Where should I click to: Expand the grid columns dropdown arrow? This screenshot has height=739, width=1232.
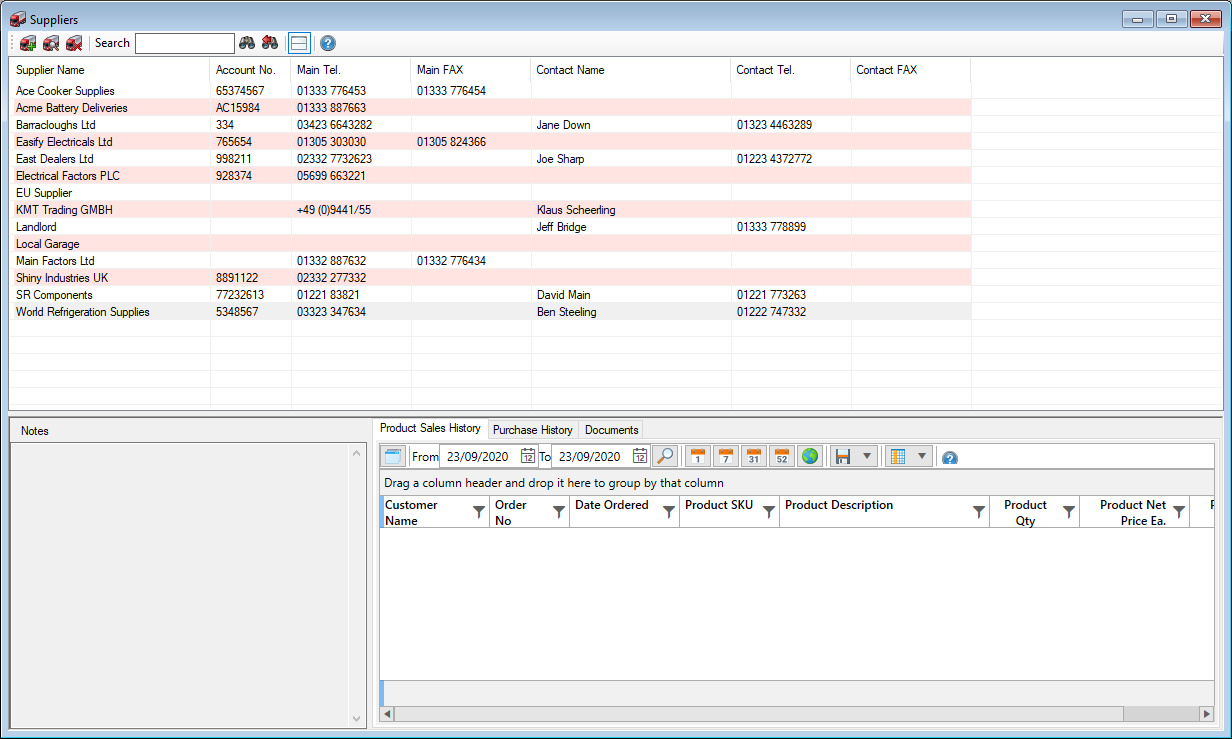921,457
